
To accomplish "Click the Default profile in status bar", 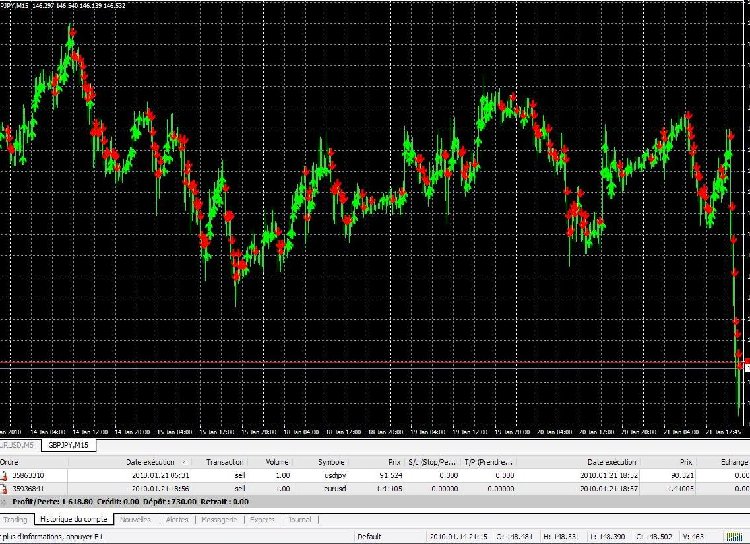I will (371, 537).
